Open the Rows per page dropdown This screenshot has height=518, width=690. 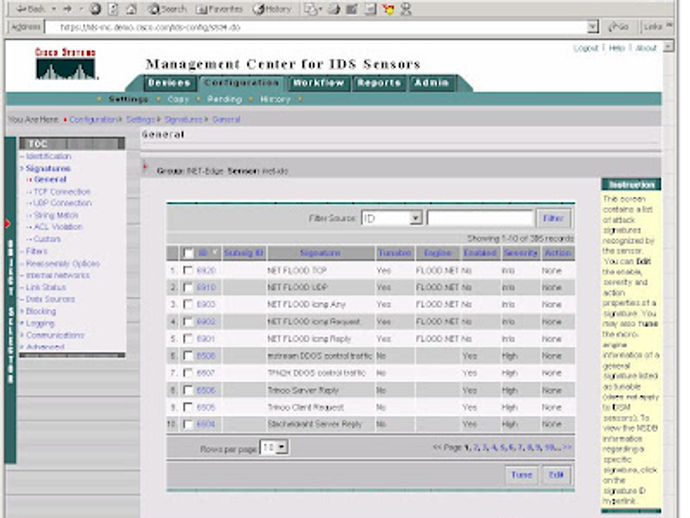tap(274, 447)
